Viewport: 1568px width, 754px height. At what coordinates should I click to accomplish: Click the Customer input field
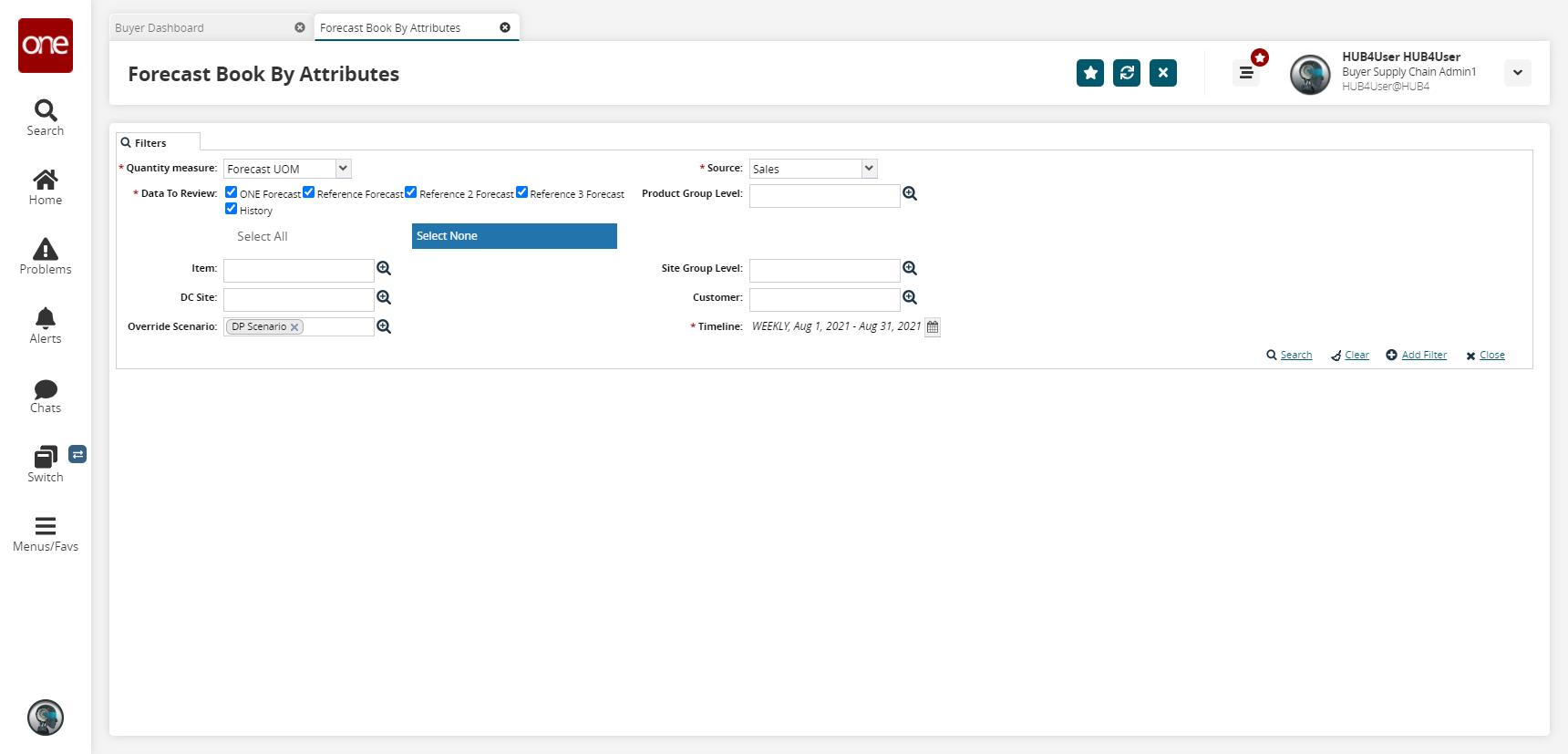coord(825,299)
